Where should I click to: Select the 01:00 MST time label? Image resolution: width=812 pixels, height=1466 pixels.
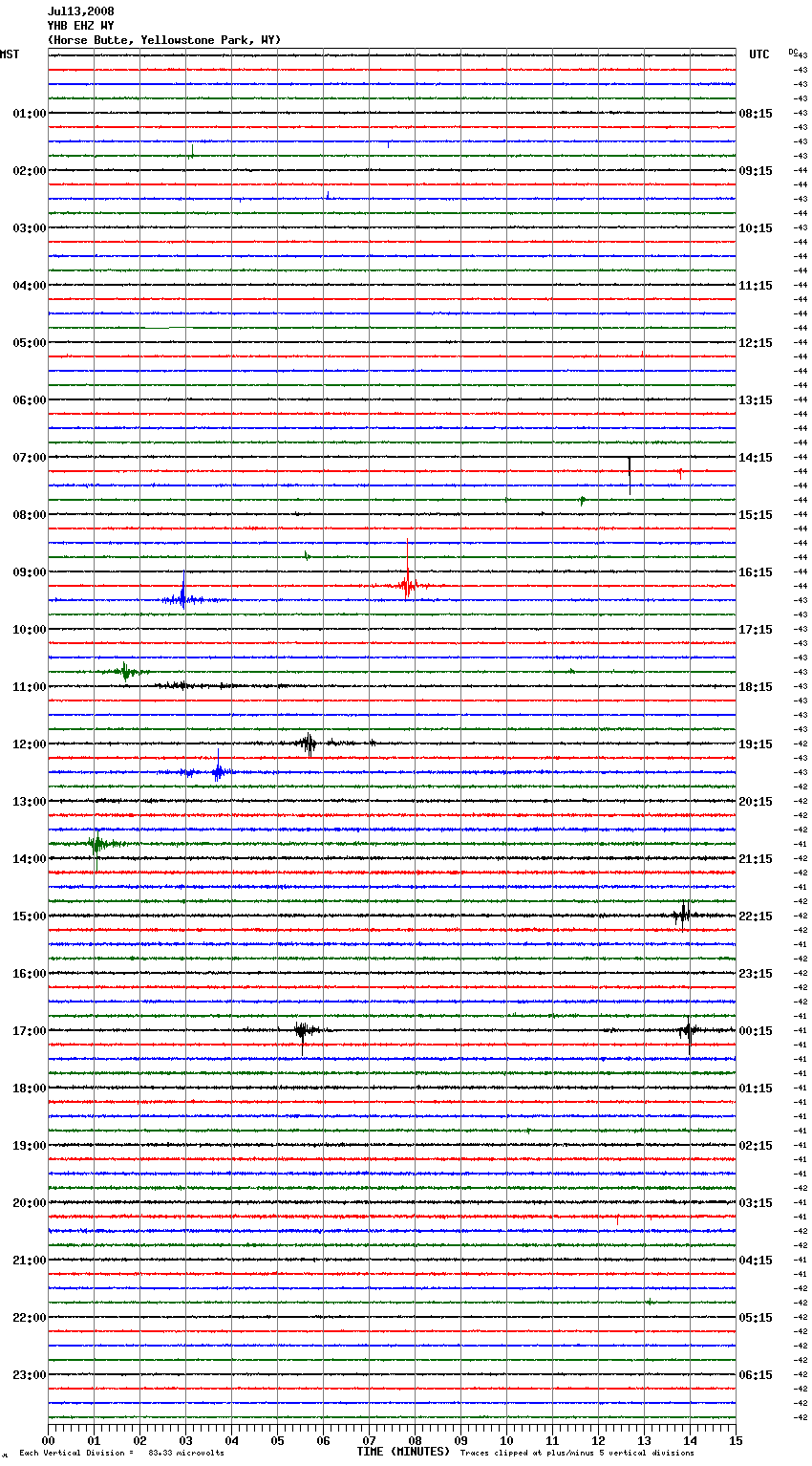[x=30, y=114]
